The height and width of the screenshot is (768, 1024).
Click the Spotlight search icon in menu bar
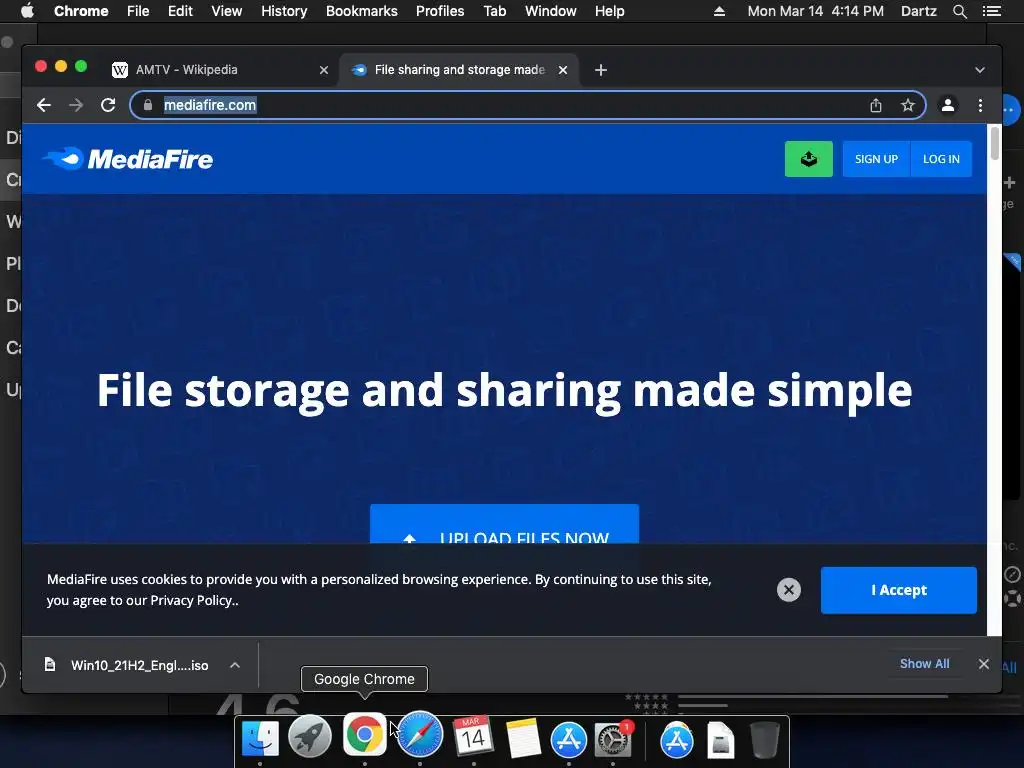(959, 11)
